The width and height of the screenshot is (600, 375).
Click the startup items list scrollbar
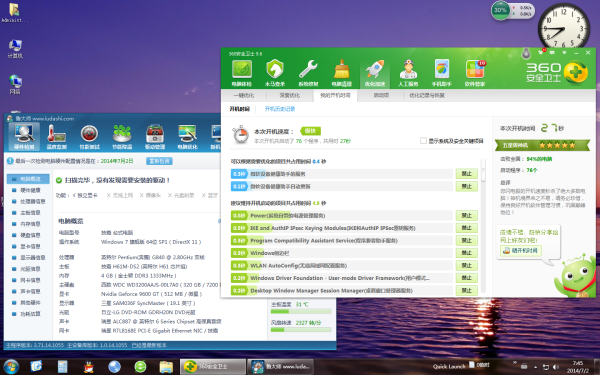pos(483,226)
